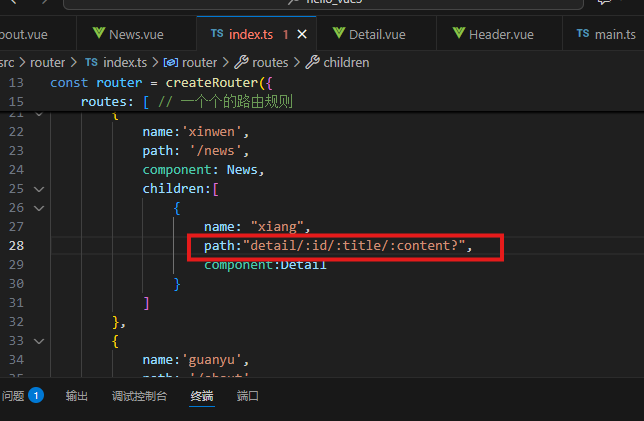The image size is (644, 421).
Task: Click the wrench icon before routes breadcrumb
Action: click(x=241, y=62)
